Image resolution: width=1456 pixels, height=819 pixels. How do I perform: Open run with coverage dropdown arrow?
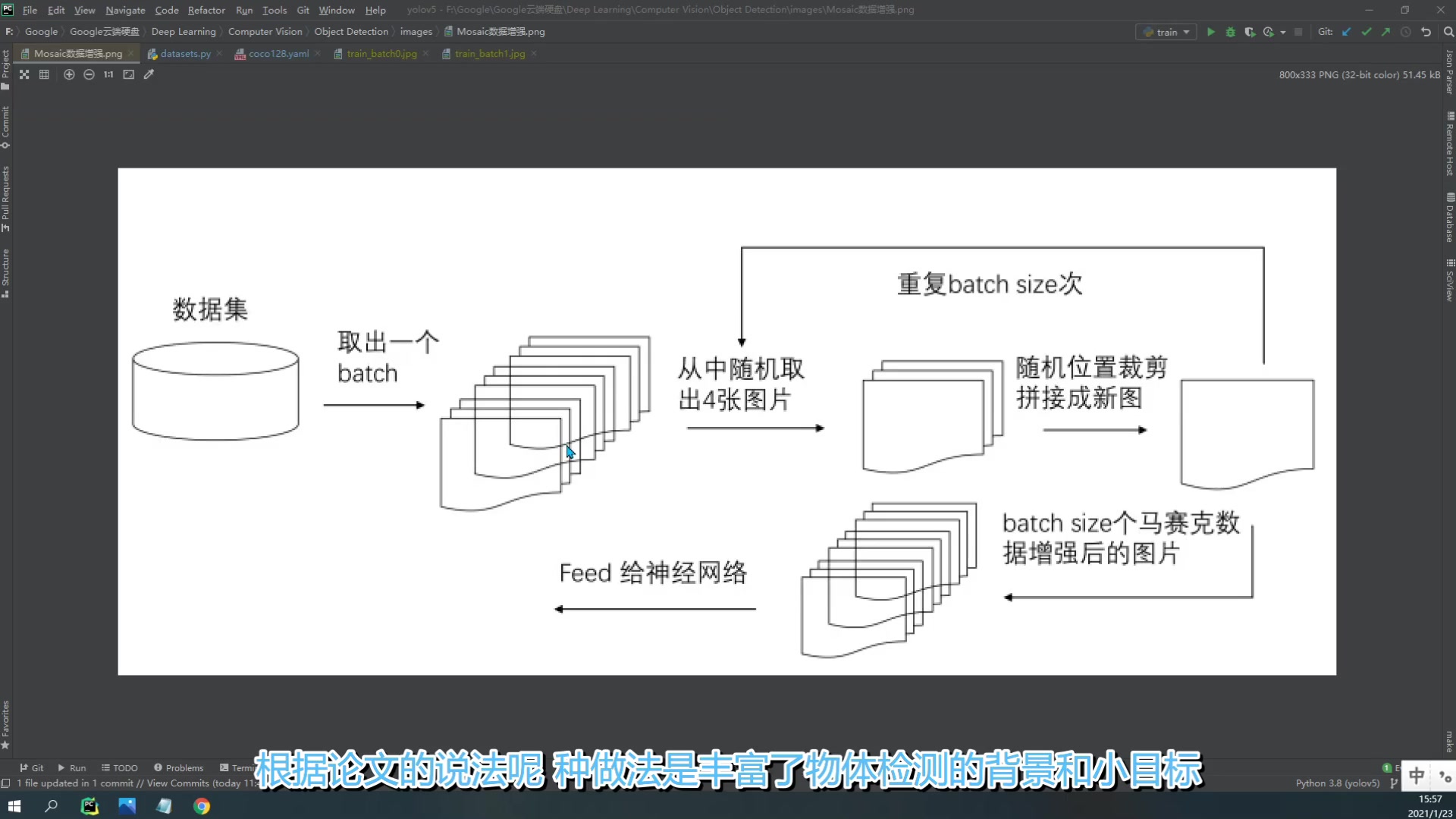(1282, 32)
